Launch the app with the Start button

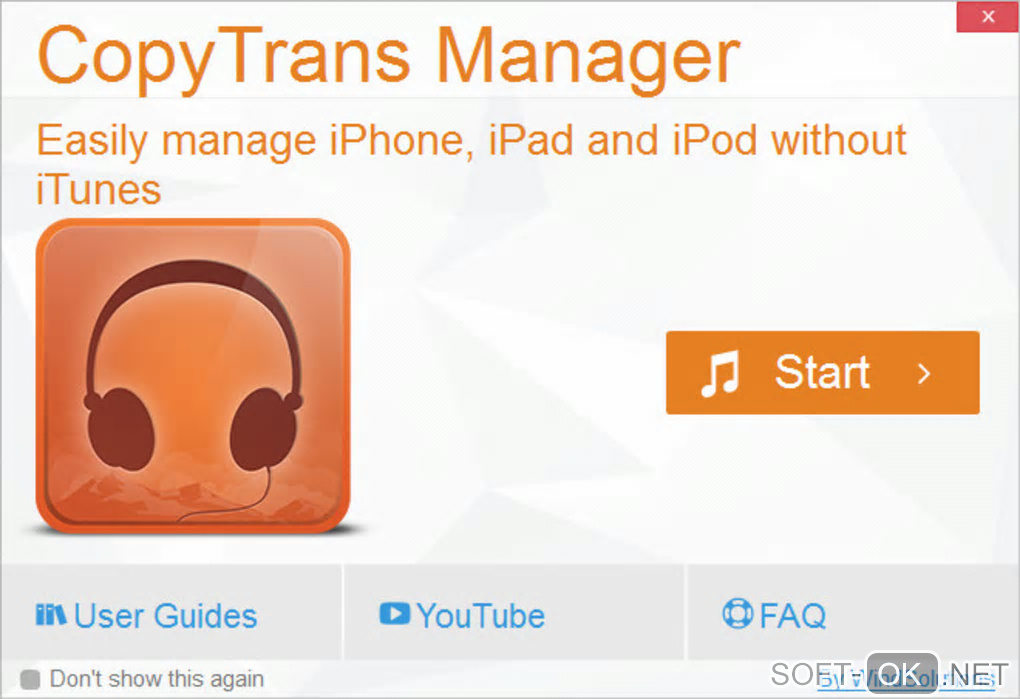click(822, 373)
